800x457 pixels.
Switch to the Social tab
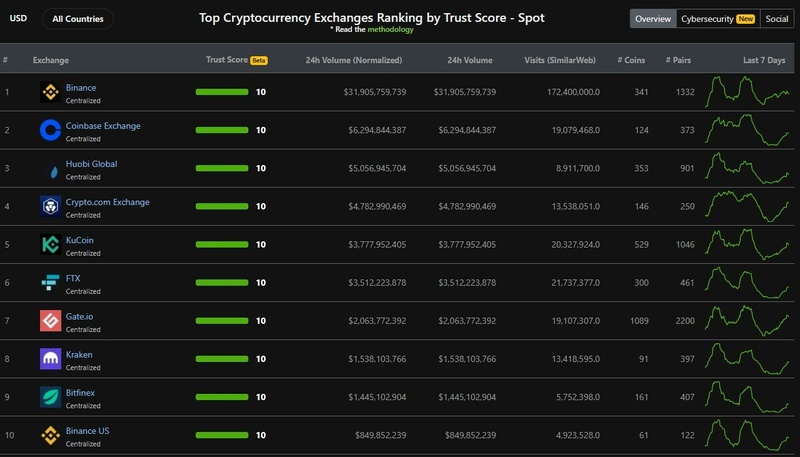point(776,19)
